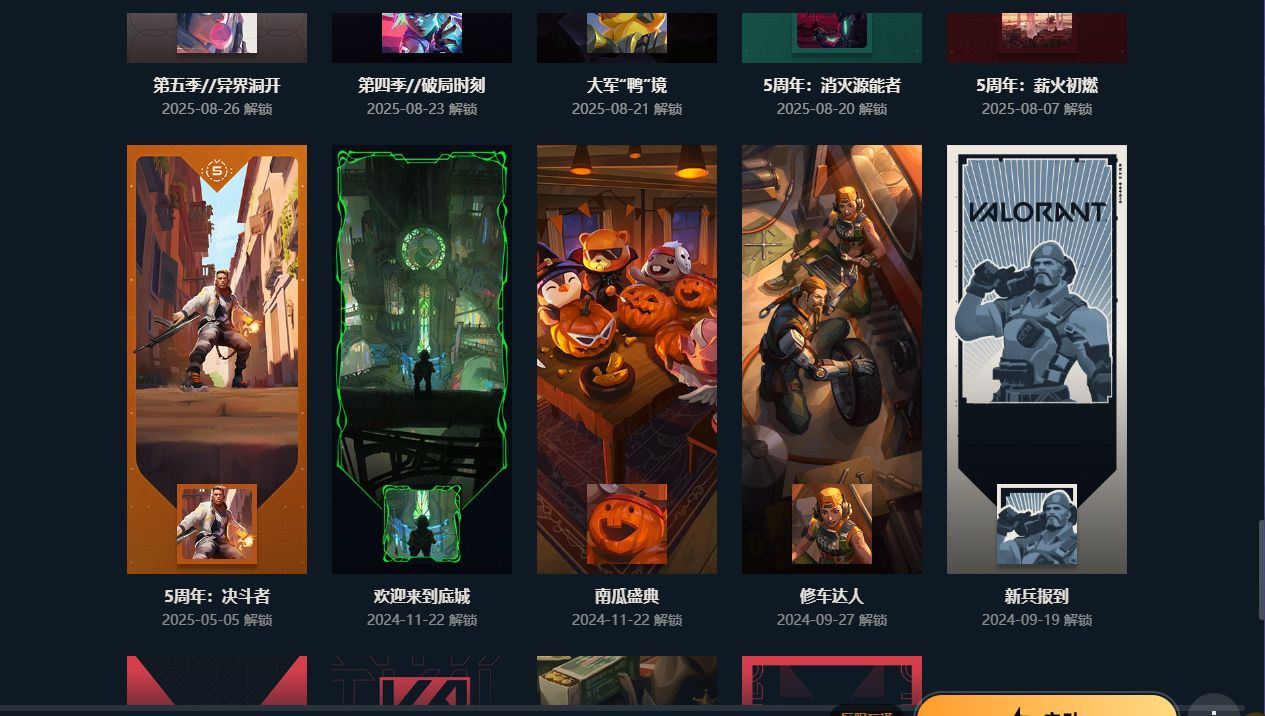
Task: Open the red-framed card in bottom row
Action: [x=832, y=680]
